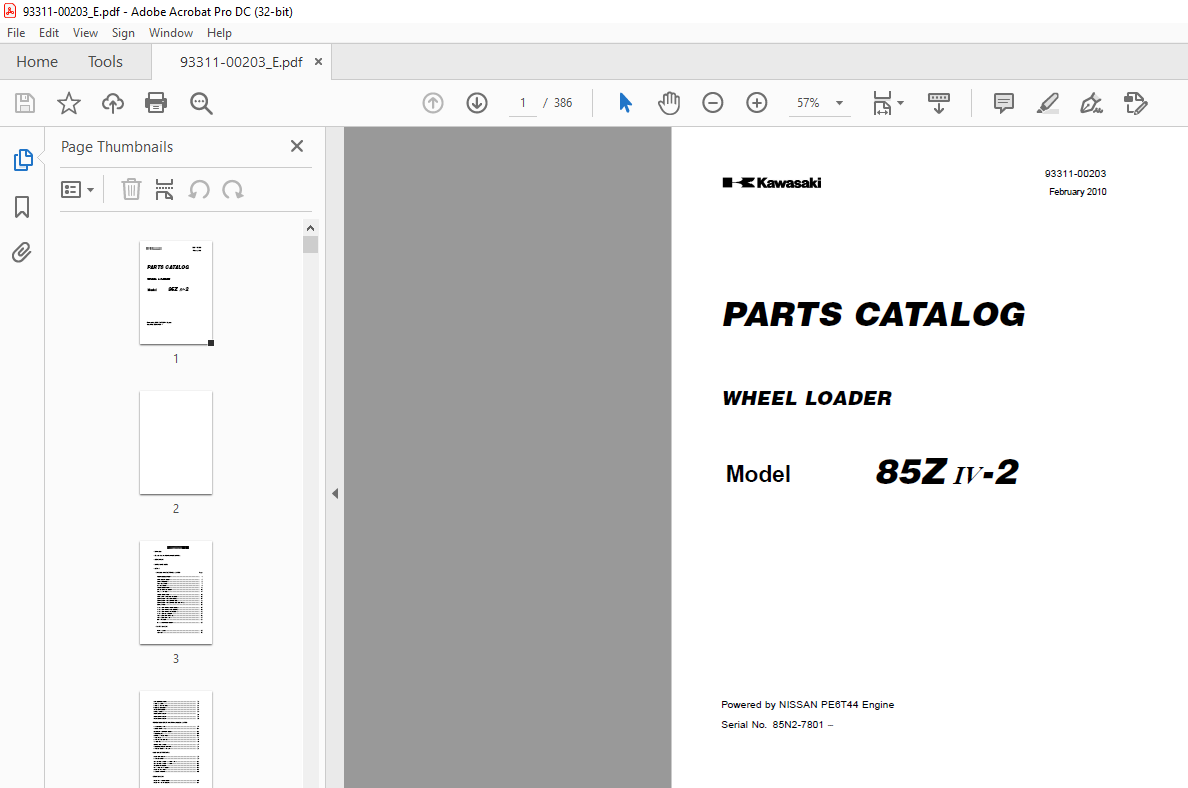
Task: Open the Bookmarks panel
Action: 22,207
